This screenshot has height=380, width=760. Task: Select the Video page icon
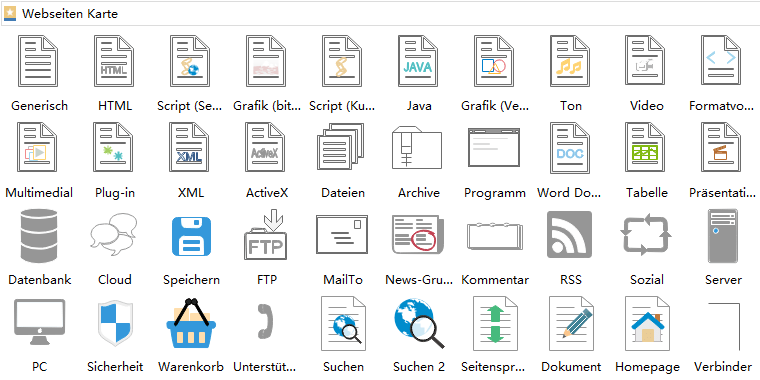(645, 61)
